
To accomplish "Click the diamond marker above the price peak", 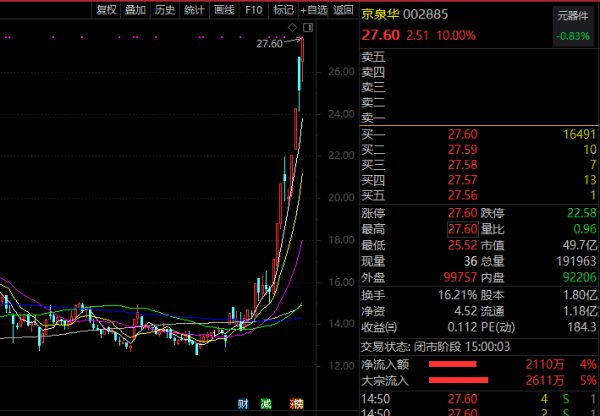I will pos(291,26).
